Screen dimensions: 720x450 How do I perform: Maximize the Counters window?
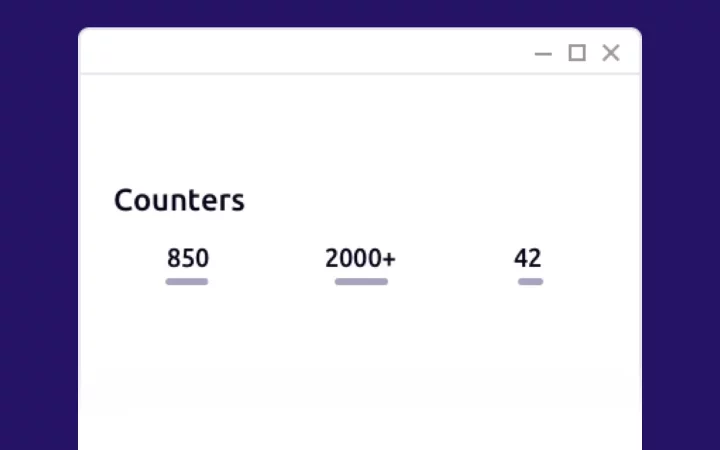[577, 53]
